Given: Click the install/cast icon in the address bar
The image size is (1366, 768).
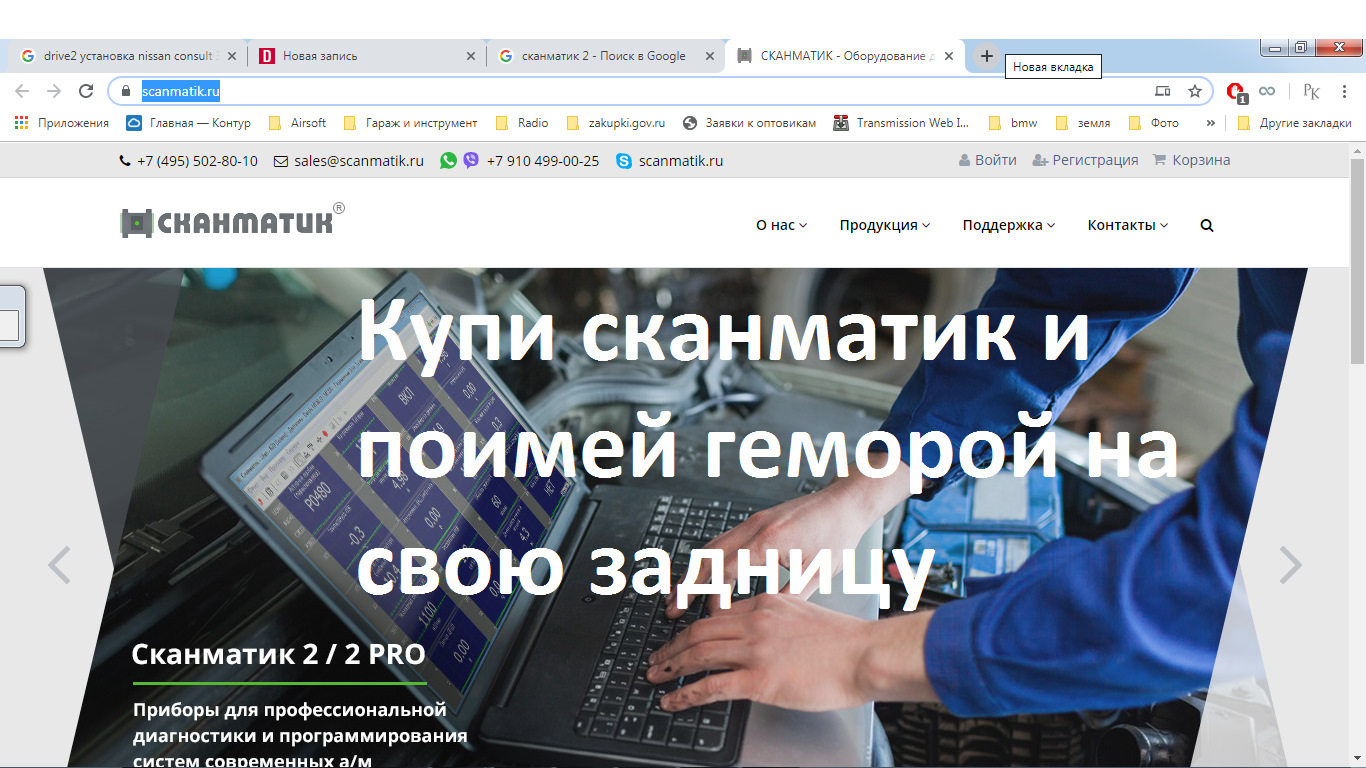Looking at the screenshot, I should click(1162, 91).
